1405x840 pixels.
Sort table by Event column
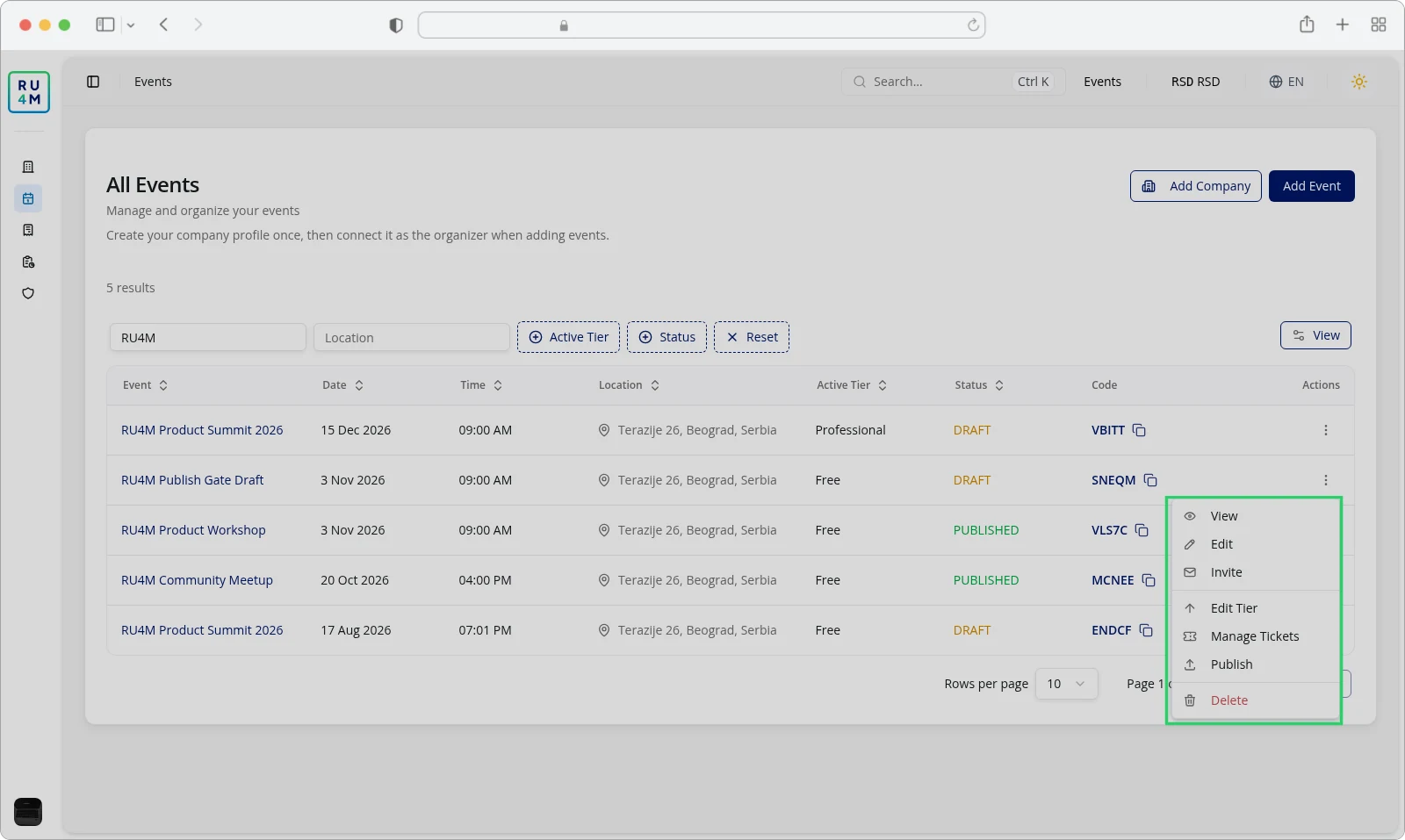coord(145,385)
